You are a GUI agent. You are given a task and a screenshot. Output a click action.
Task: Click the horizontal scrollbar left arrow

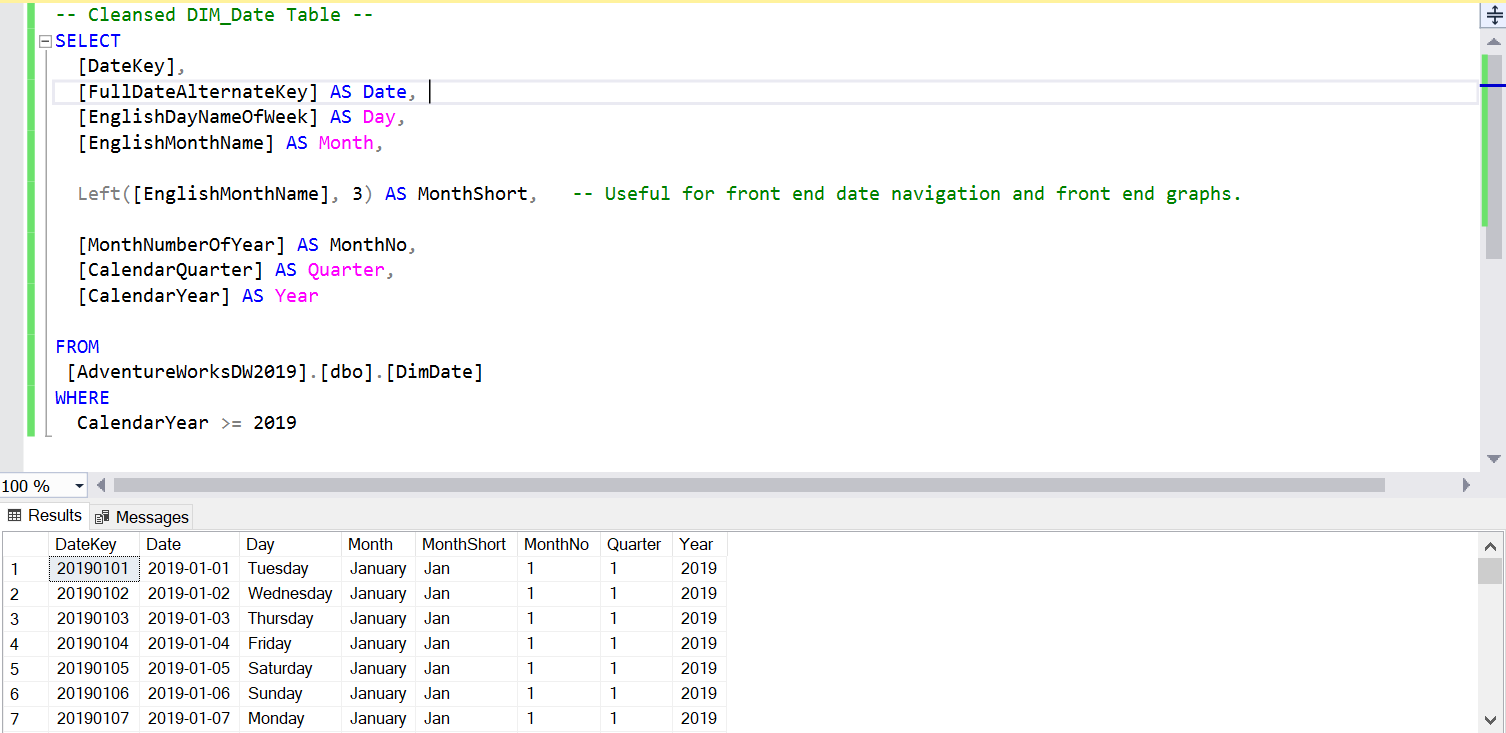(x=101, y=485)
